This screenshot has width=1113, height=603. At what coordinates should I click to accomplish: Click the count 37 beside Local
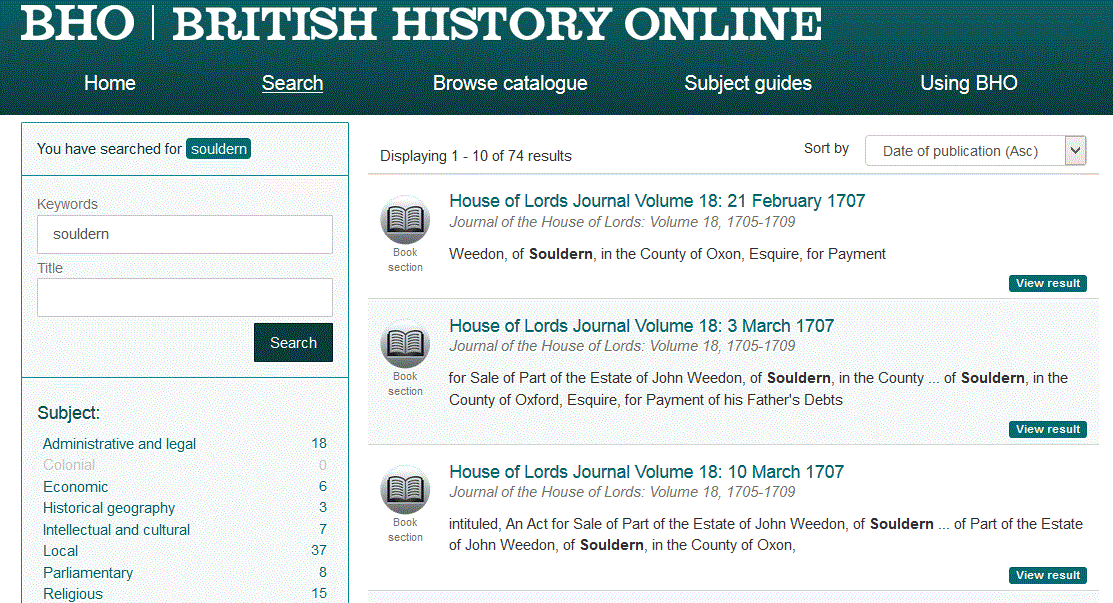click(319, 551)
